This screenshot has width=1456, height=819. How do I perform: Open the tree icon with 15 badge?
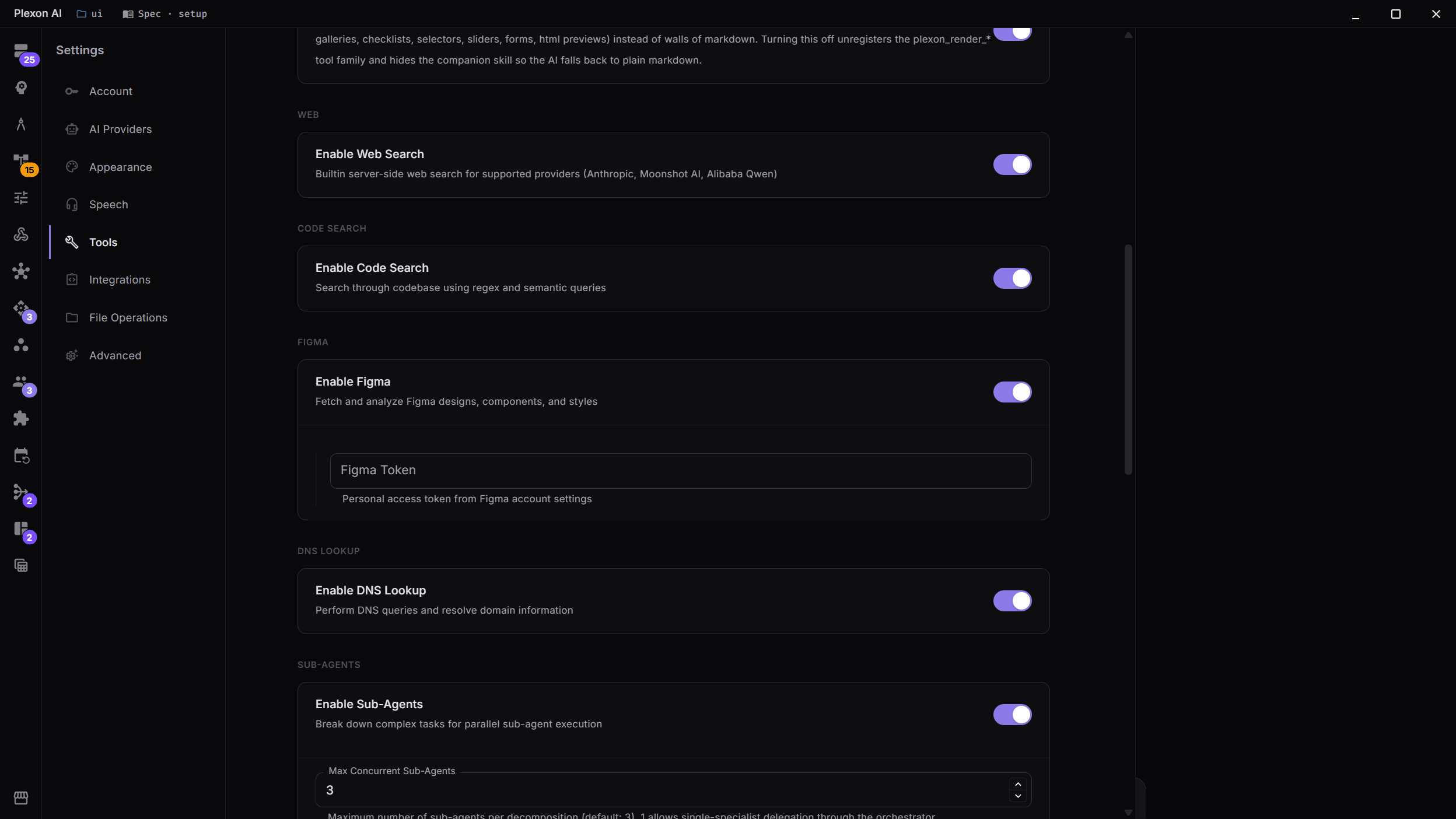click(21, 162)
